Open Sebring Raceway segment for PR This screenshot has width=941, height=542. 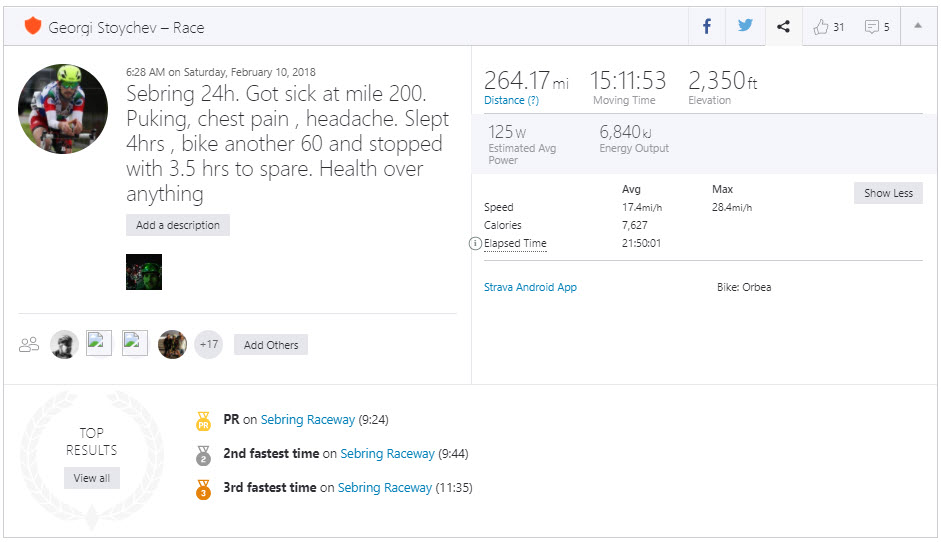point(308,420)
